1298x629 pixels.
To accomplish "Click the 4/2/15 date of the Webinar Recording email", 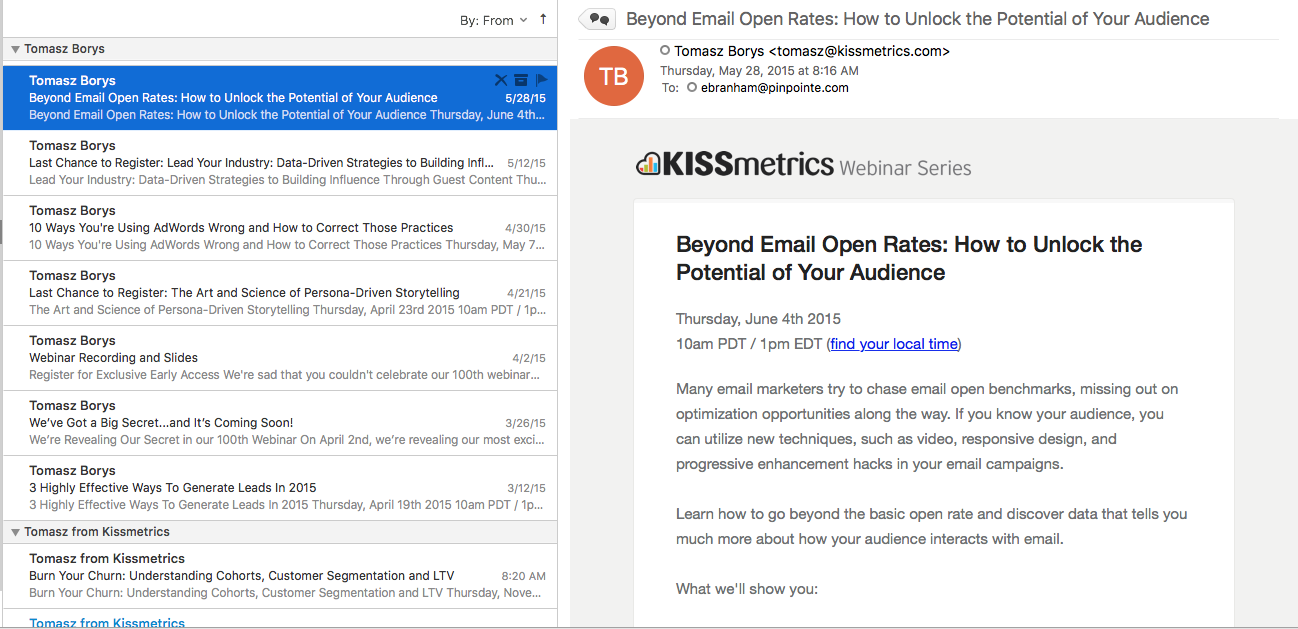I will [529, 358].
